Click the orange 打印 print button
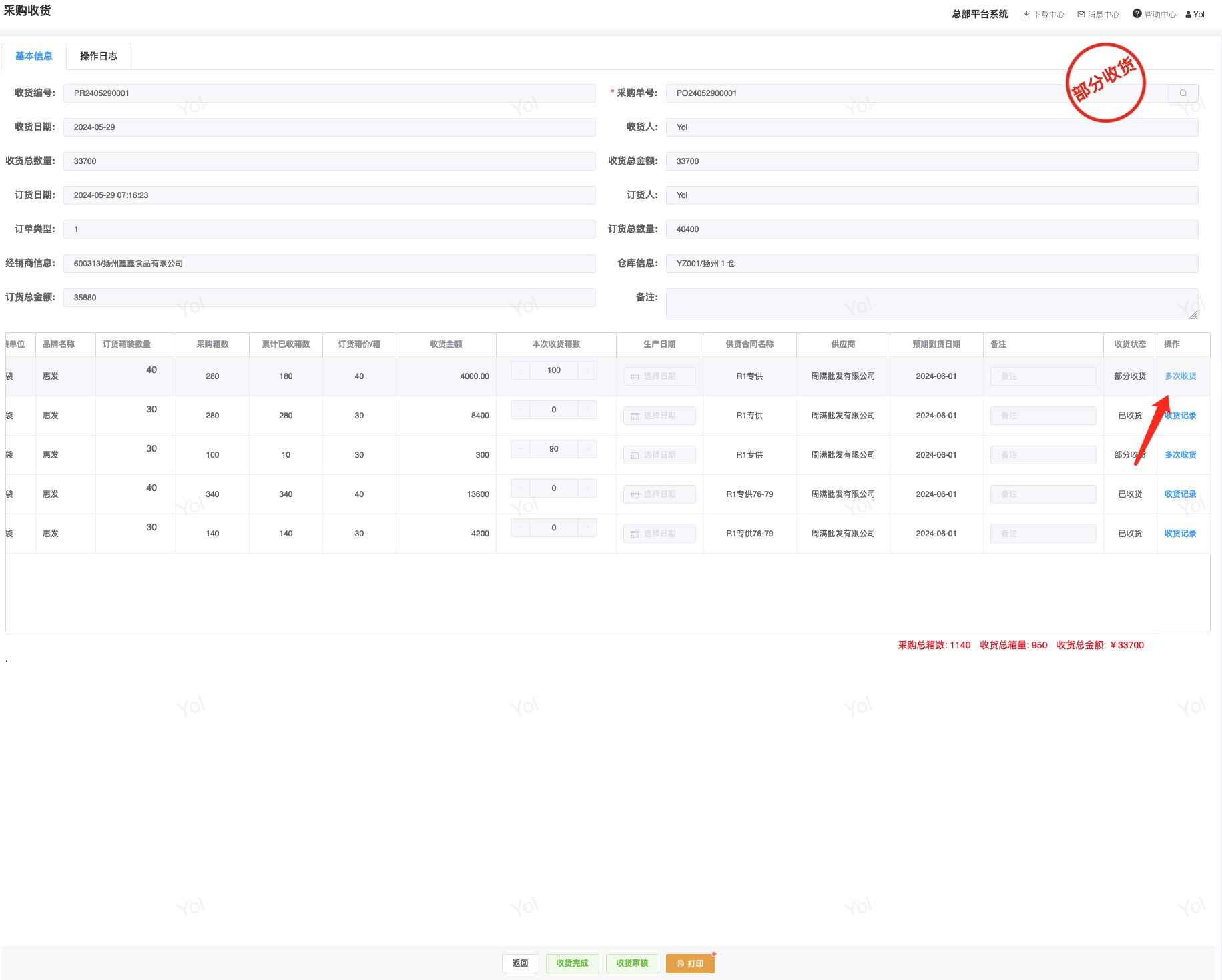 690,963
